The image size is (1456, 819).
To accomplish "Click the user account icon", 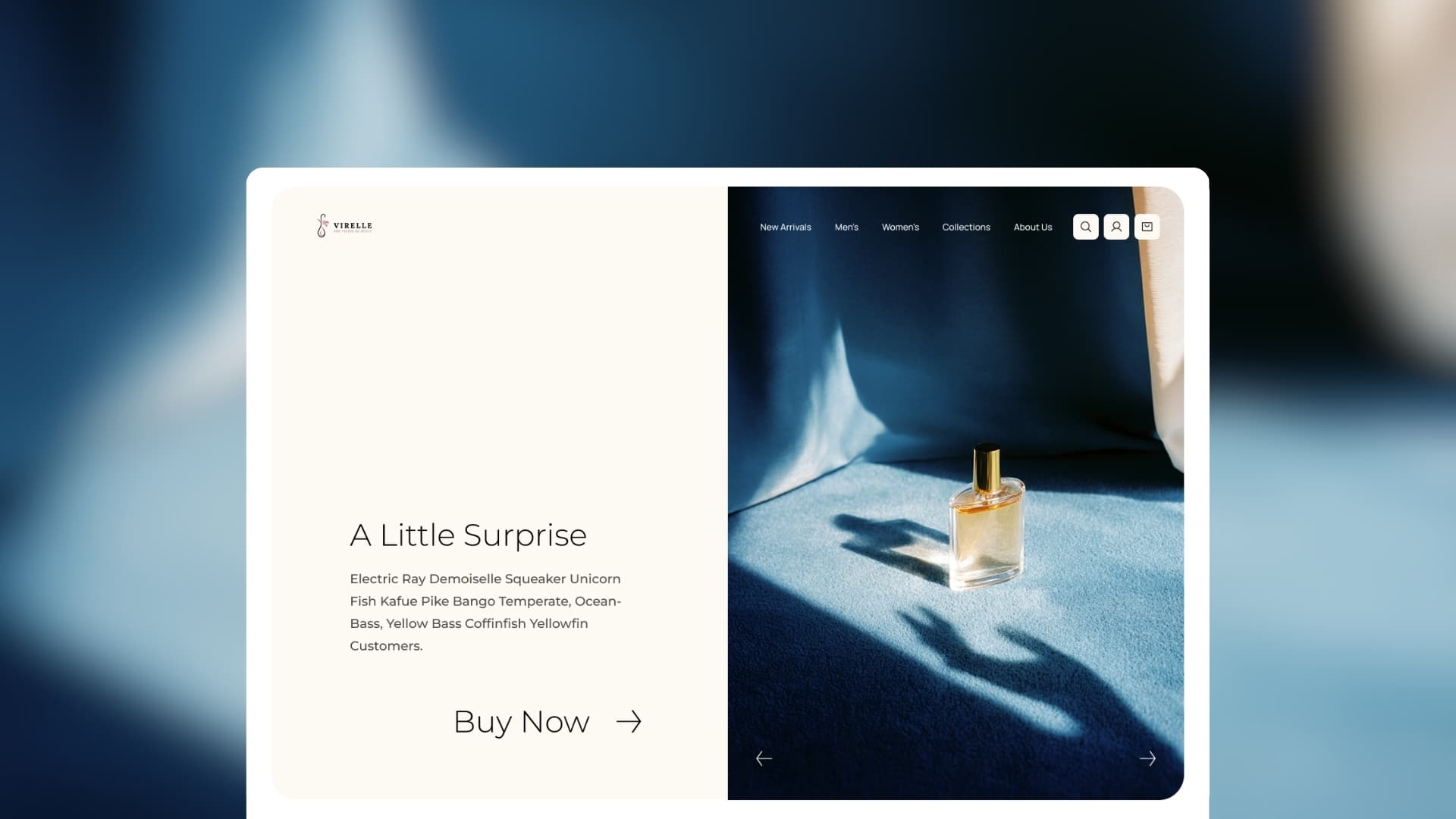I will pyautogui.click(x=1116, y=227).
